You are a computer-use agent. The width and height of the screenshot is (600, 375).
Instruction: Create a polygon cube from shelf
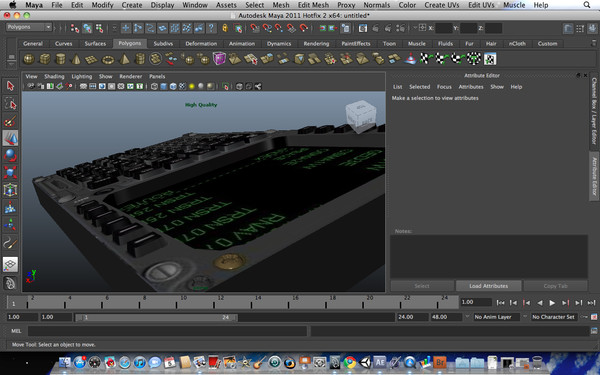click(x=45, y=59)
